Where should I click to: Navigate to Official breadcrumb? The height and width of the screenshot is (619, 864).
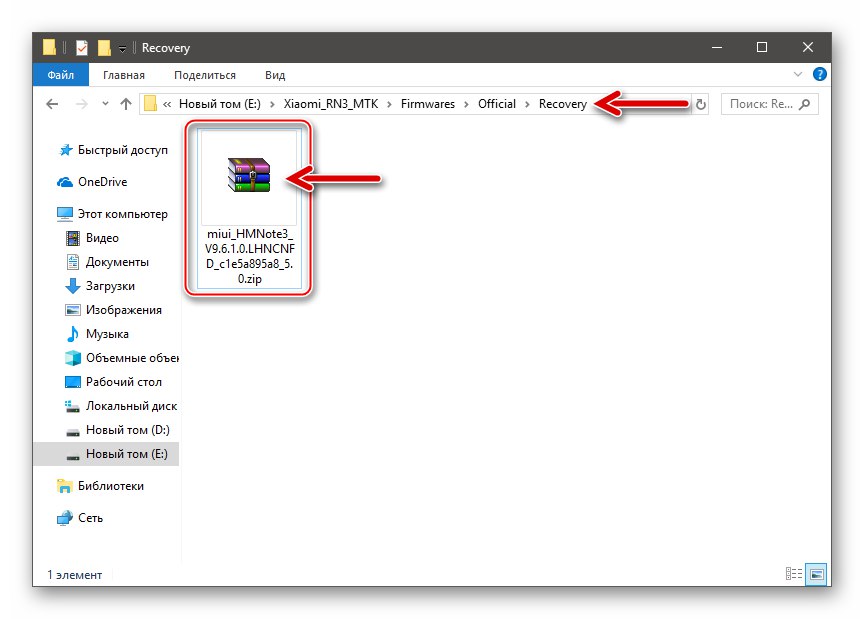(x=496, y=104)
